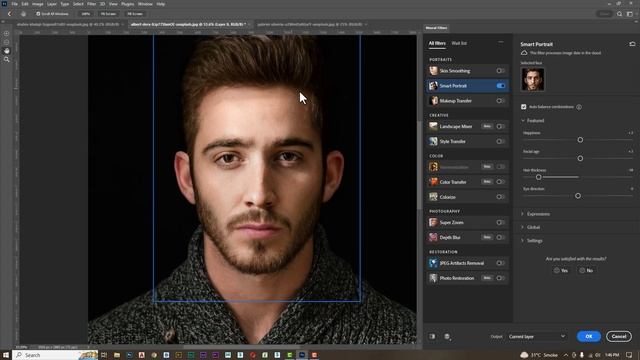The image size is (640, 360).
Task: Expand the Global section
Action: click(x=523, y=227)
